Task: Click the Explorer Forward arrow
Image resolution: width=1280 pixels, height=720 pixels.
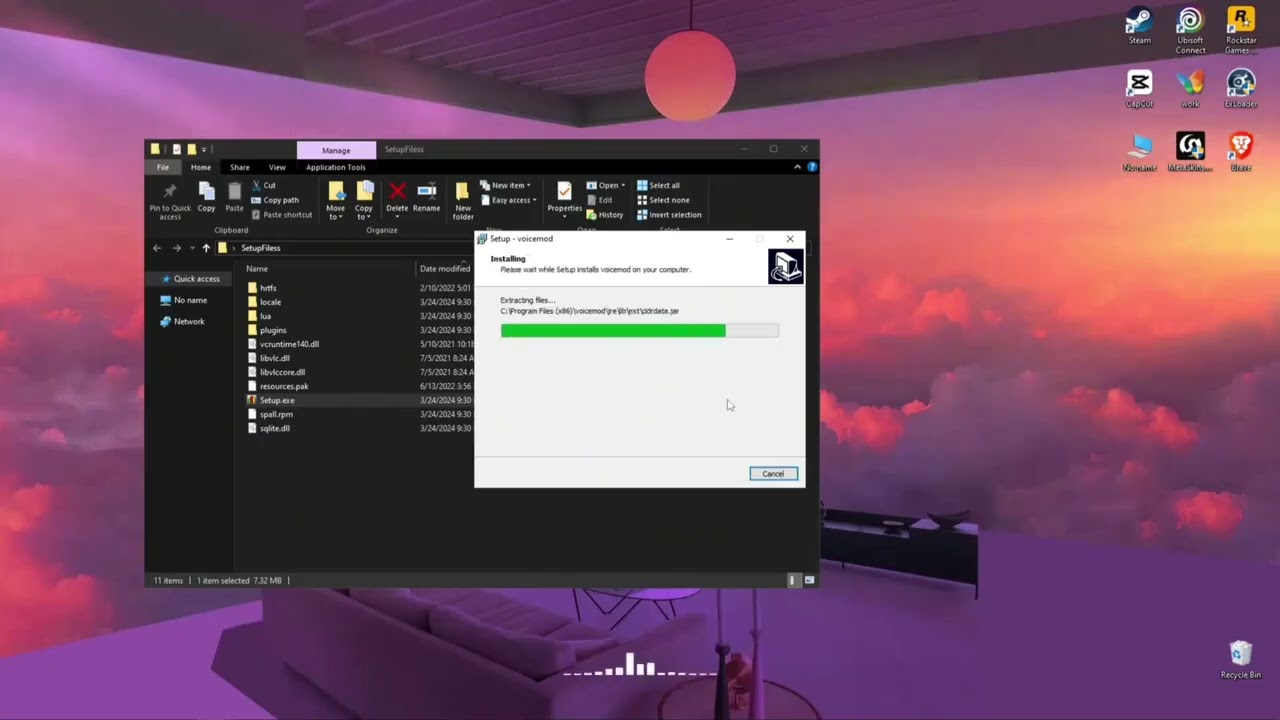Action: (x=176, y=248)
